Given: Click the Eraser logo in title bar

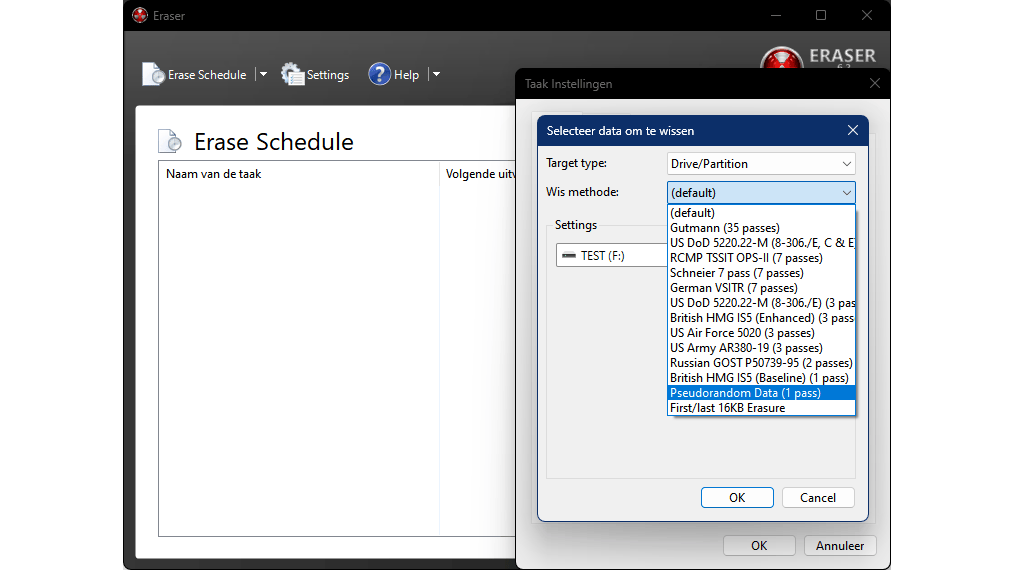Looking at the screenshot, I should pos(140,16).
